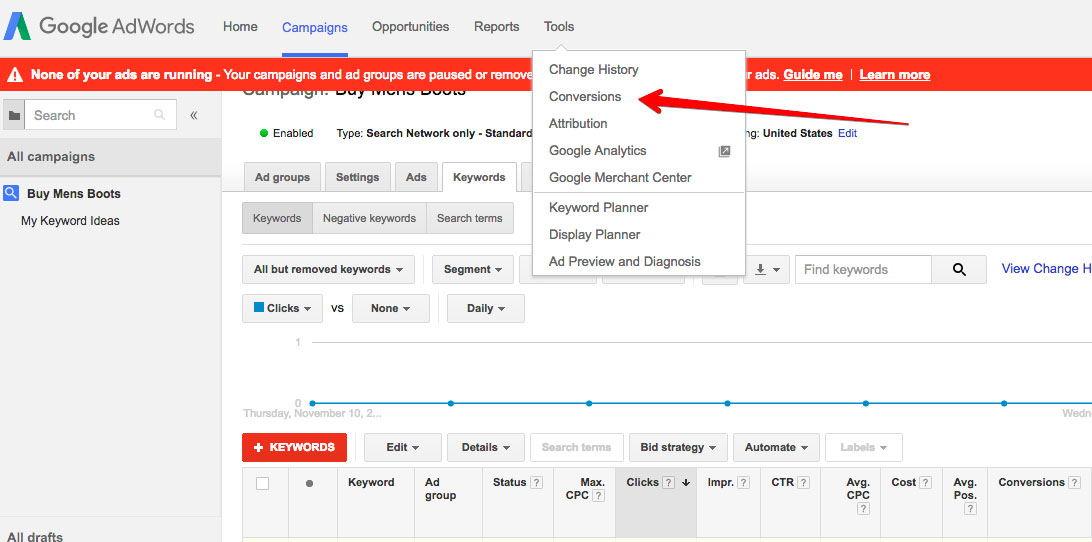The image size is (1092, 542).
Task: Click the Google AdWords logo
Action: click(100, 27)
